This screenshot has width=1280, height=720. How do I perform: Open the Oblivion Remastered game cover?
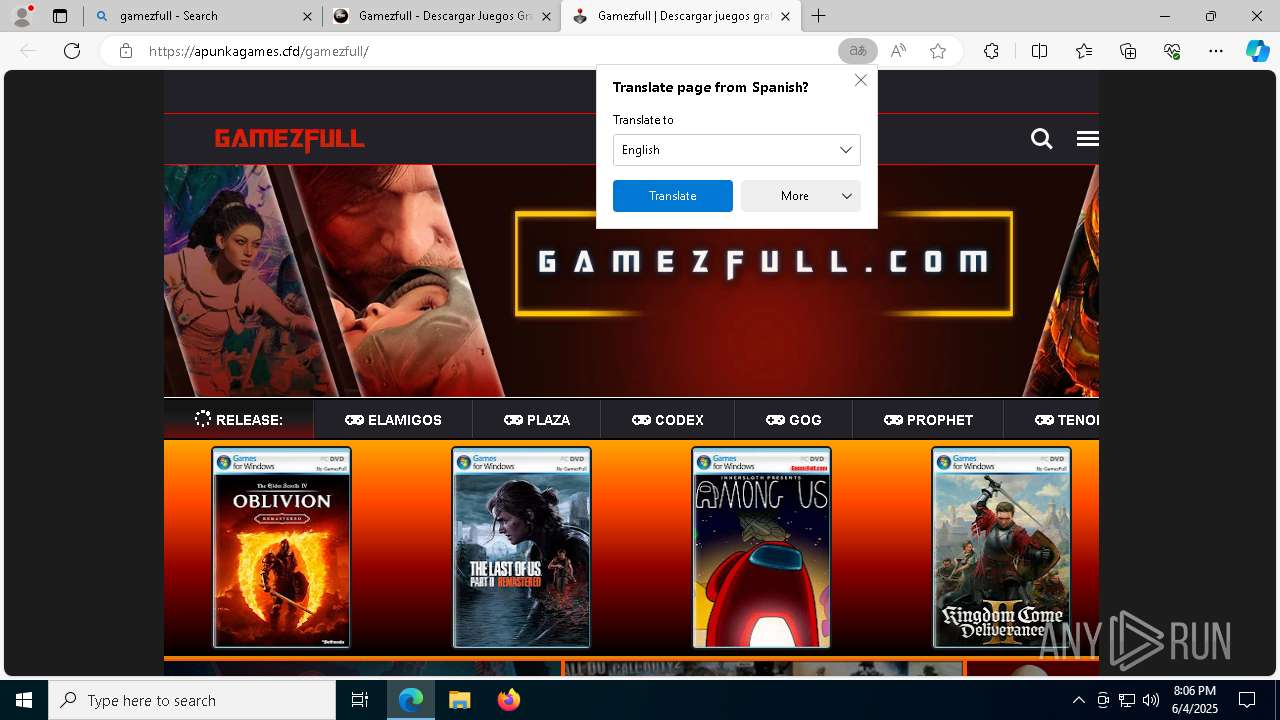(282, 548)
